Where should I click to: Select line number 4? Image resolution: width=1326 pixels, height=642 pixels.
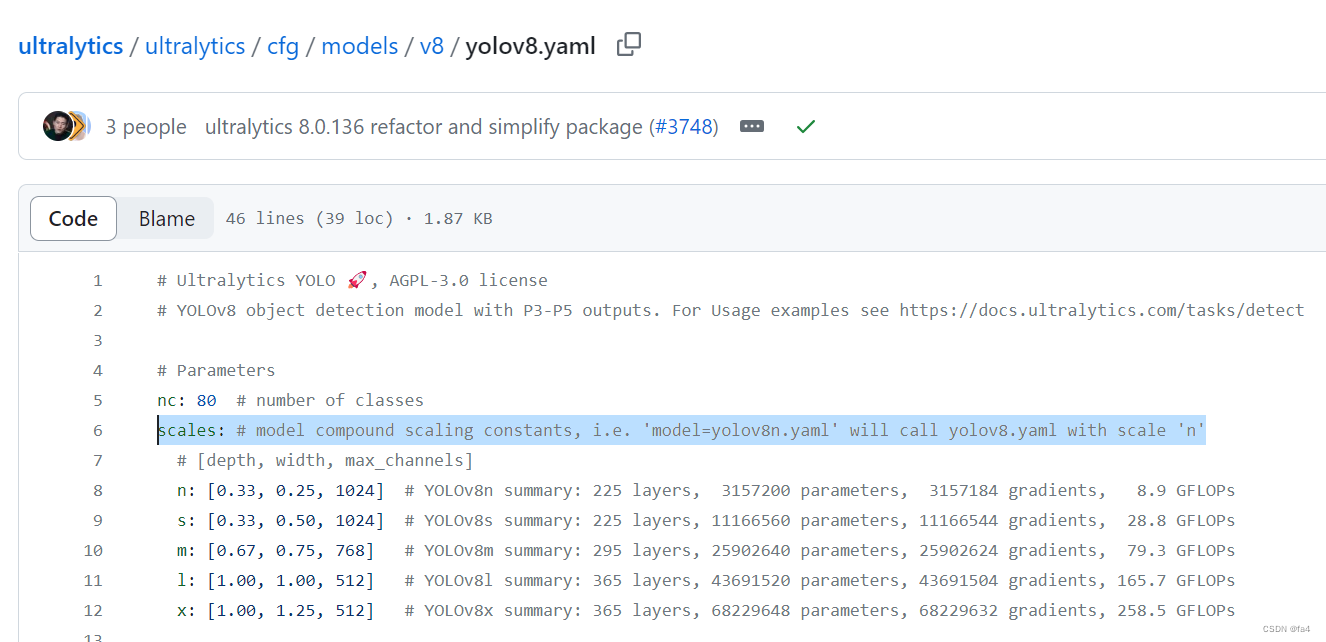coord(98,370)
